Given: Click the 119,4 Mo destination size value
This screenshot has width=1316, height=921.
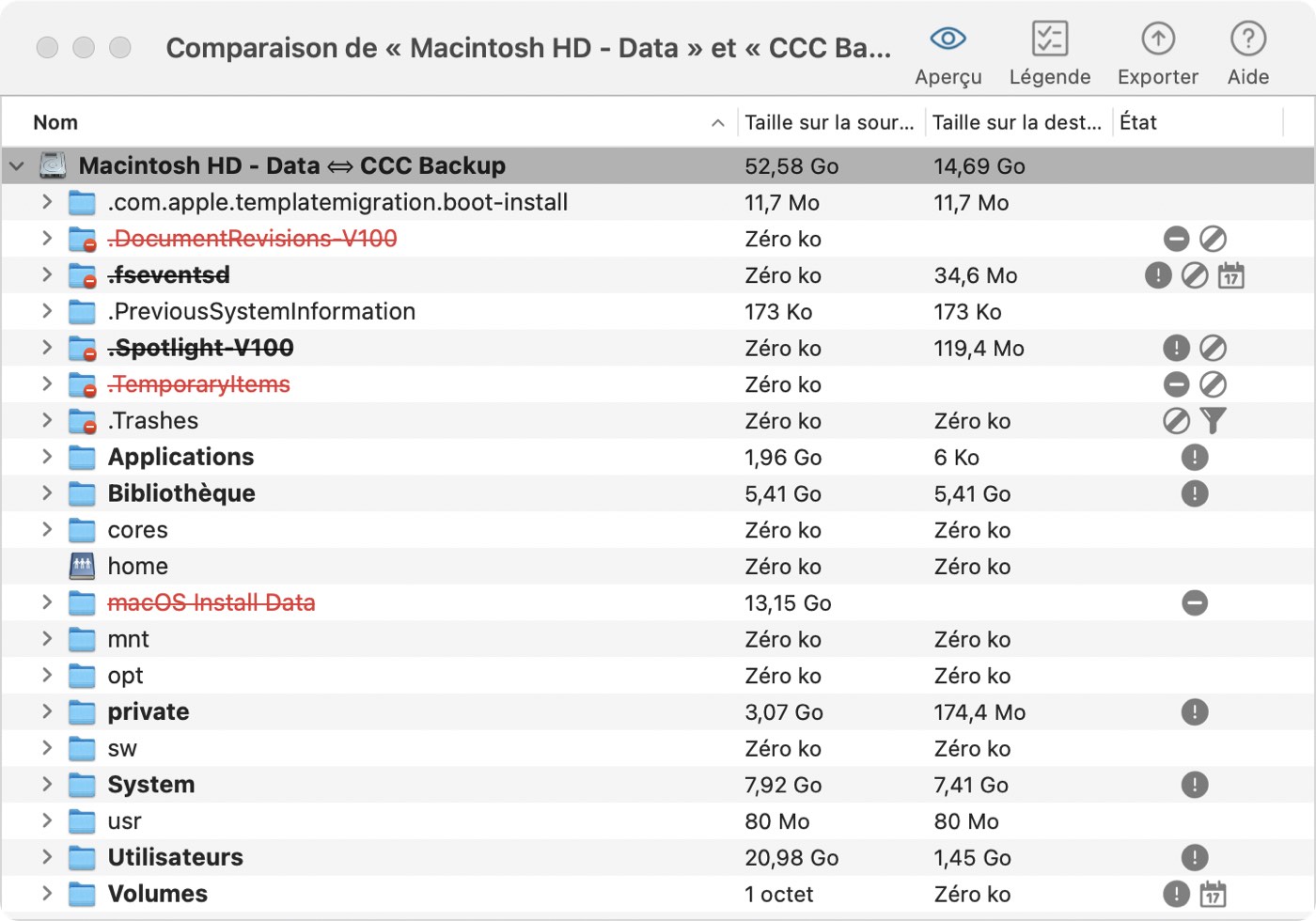Looking at the screenshot, I should (x=979, y=349).
